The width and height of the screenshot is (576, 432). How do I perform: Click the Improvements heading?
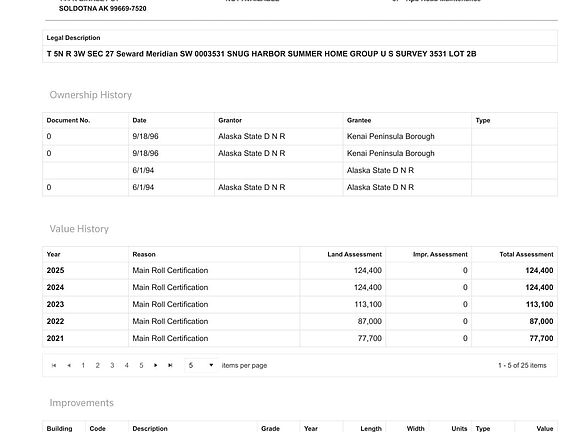coord(82,403)
